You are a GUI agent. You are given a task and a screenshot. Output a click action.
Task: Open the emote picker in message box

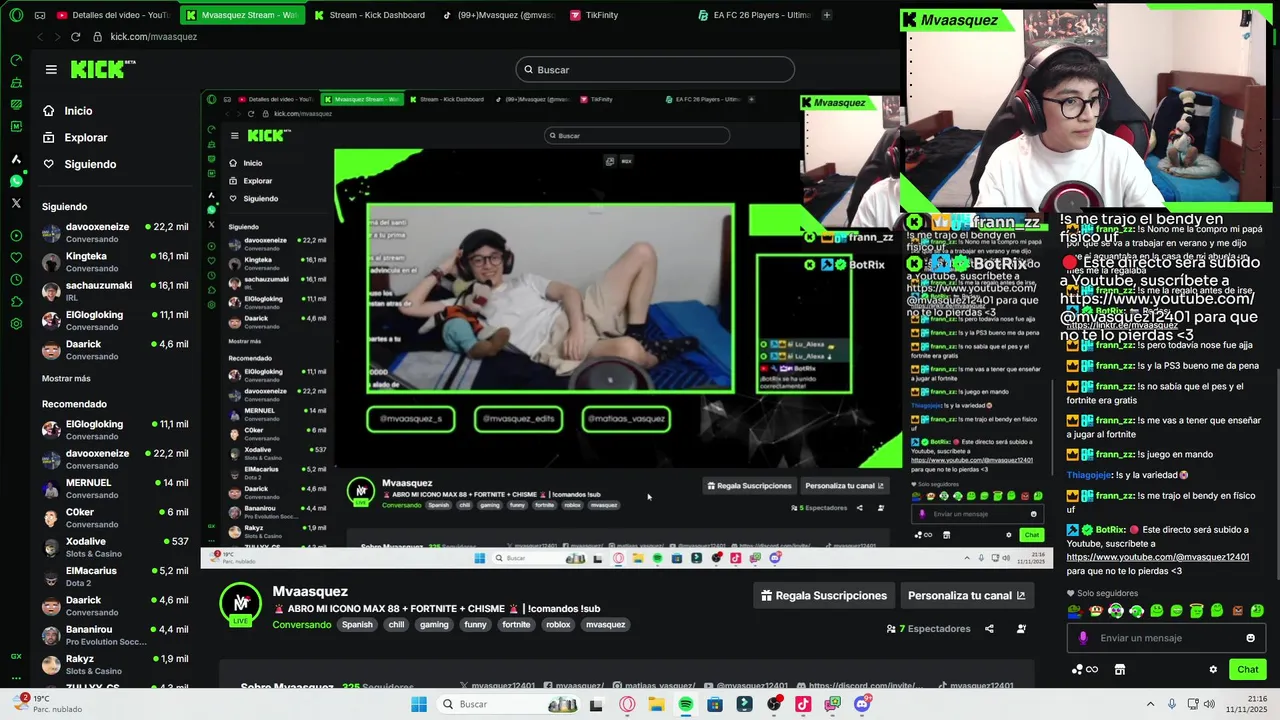click(x=1250, y=638)
